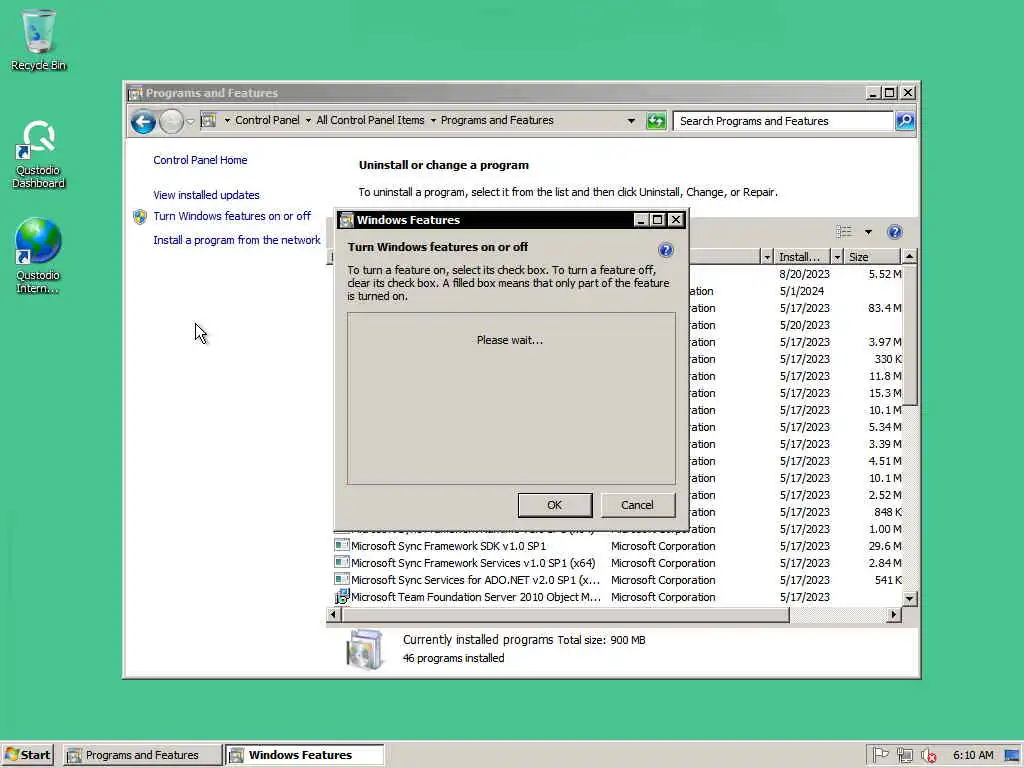Click the 5/1/2024 install date cell
This screenshot has width=1024, height=768.
coord(801,291)
